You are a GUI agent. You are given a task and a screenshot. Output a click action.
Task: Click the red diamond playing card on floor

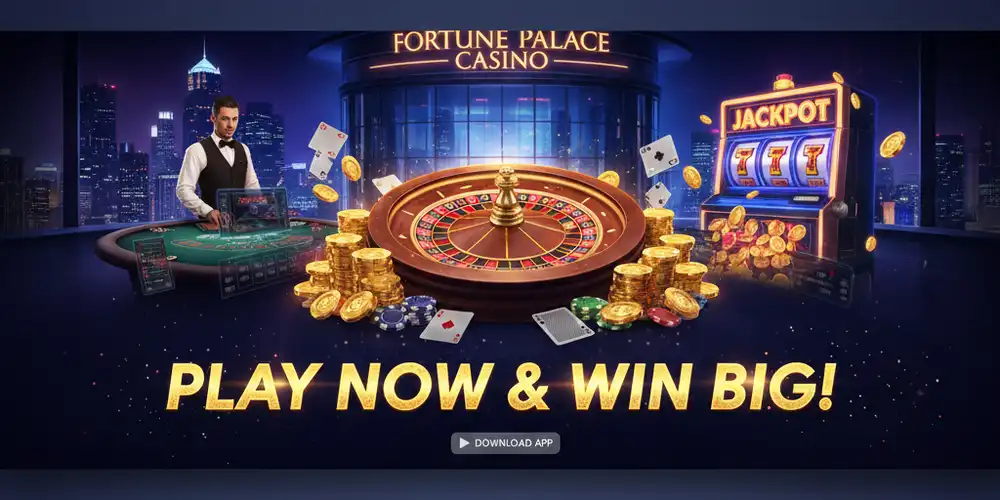click(x=446, y=326)
